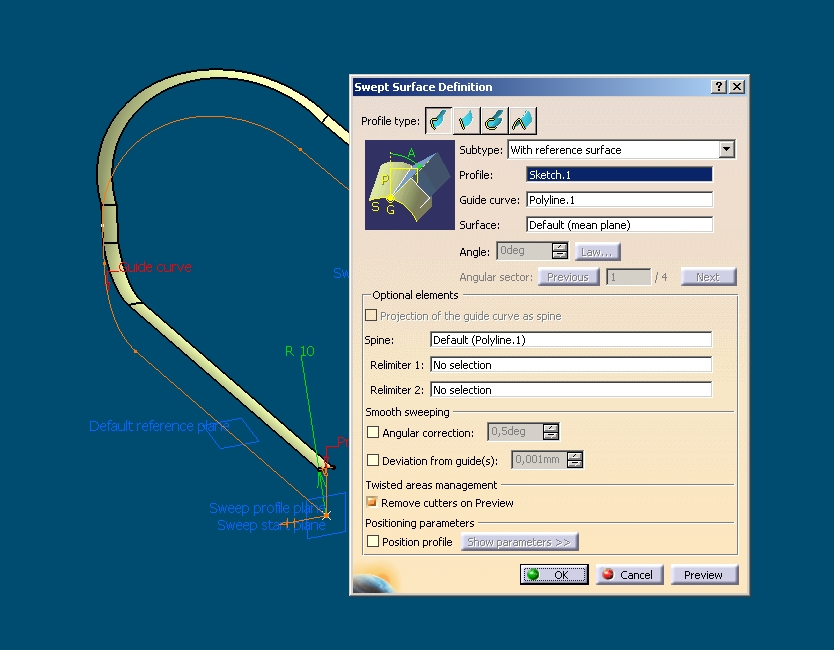This screenshot has height=650, width=834.
Task: Click the Previous angular sector button
Action: tap(568, 277)
